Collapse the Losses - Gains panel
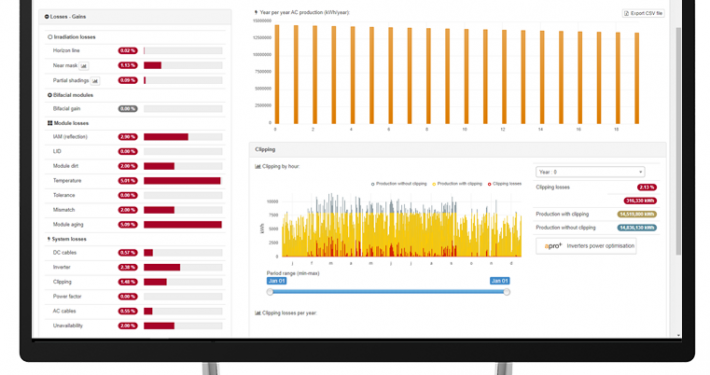710x375 pixels. point(135,17)
